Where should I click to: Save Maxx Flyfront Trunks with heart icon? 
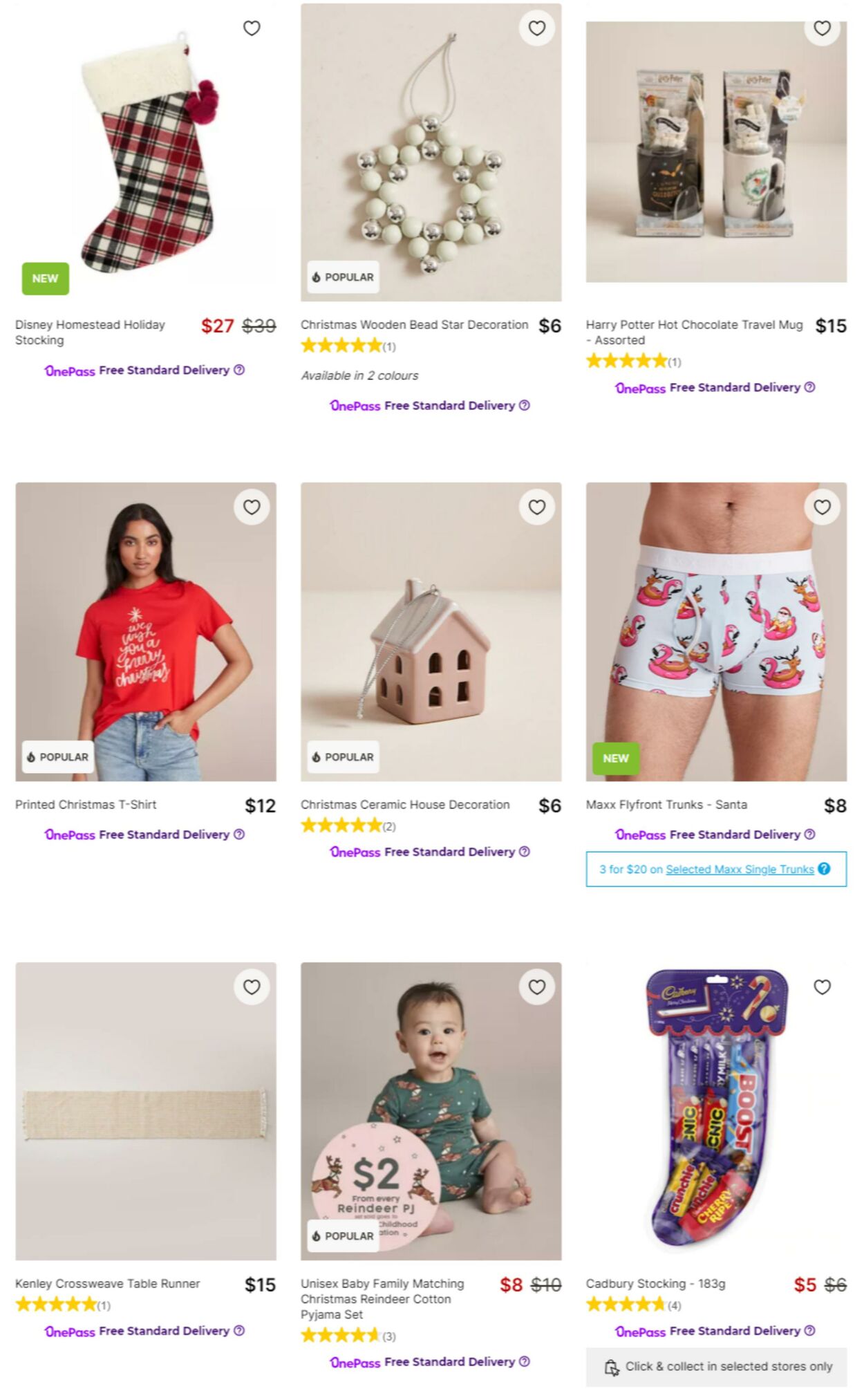click(x=822, y=507)
